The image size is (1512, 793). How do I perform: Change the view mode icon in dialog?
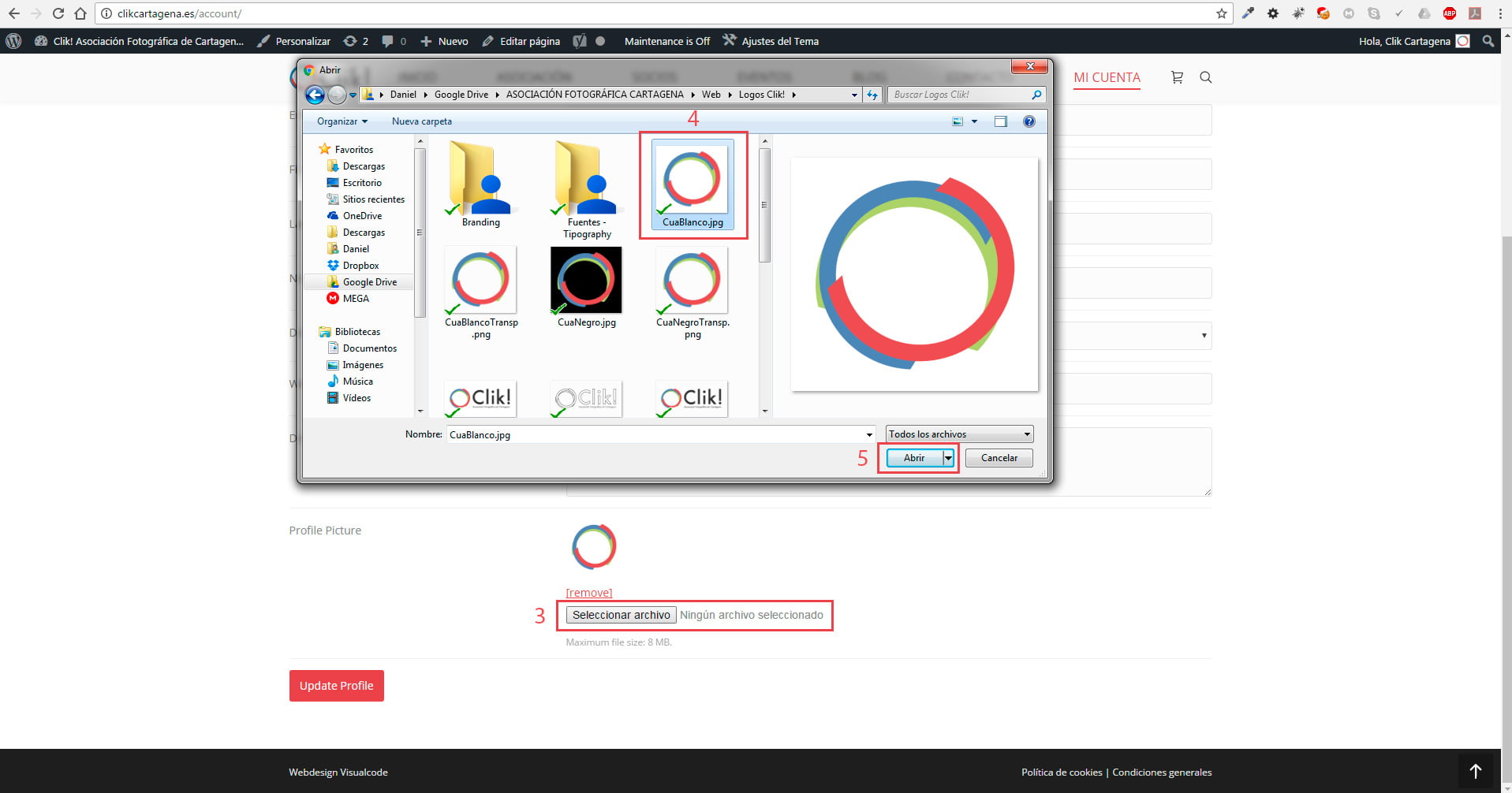click(x=958, y=121)
